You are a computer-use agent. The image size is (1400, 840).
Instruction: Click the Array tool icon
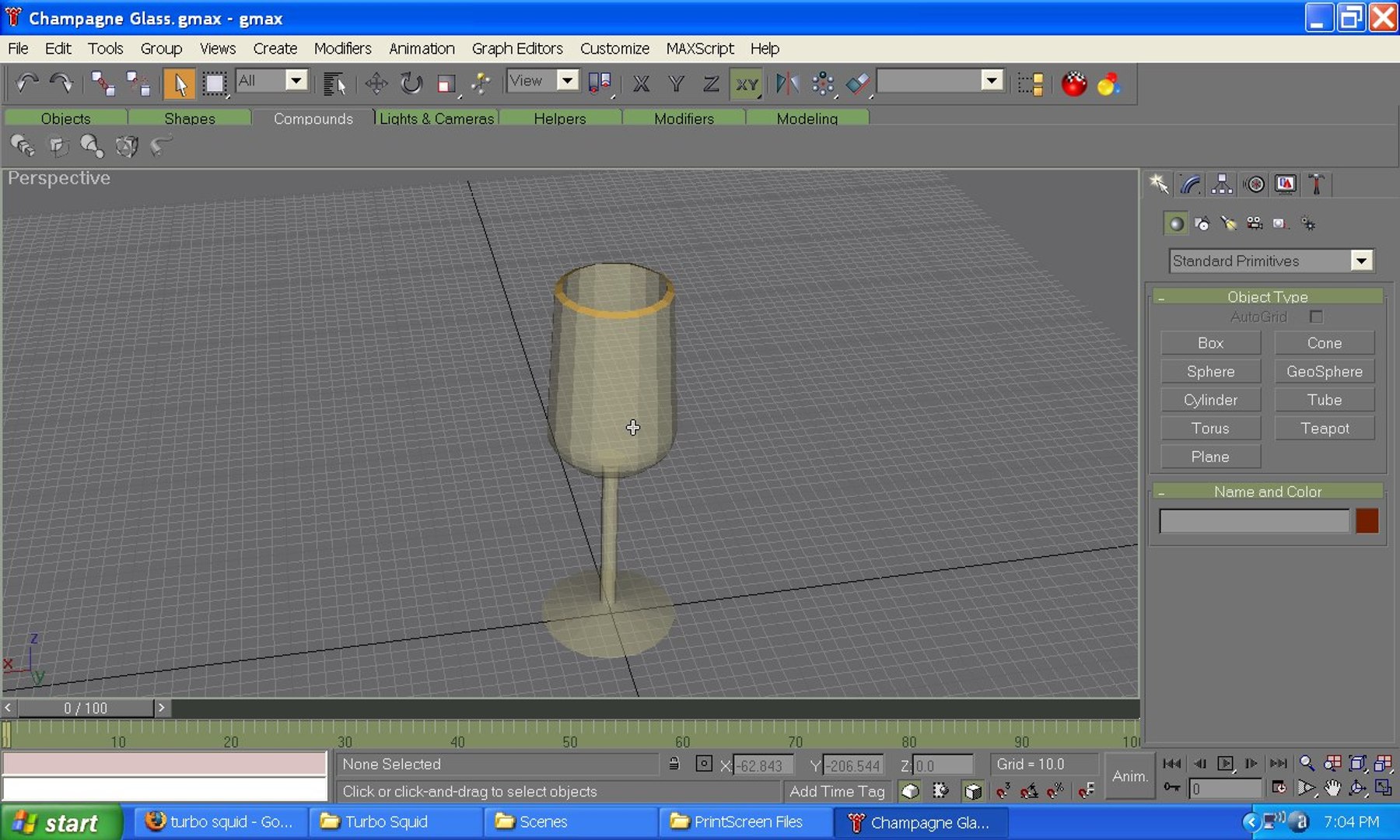point(823,83)
